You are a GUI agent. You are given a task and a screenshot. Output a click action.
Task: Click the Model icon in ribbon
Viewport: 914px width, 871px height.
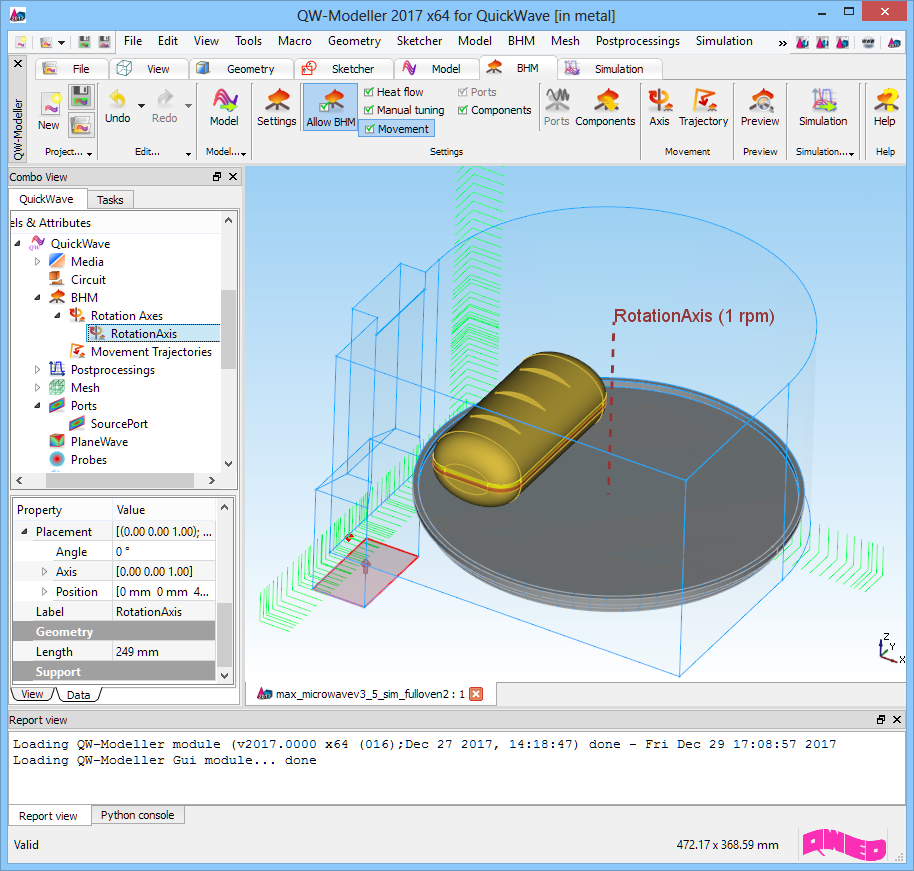224,108
